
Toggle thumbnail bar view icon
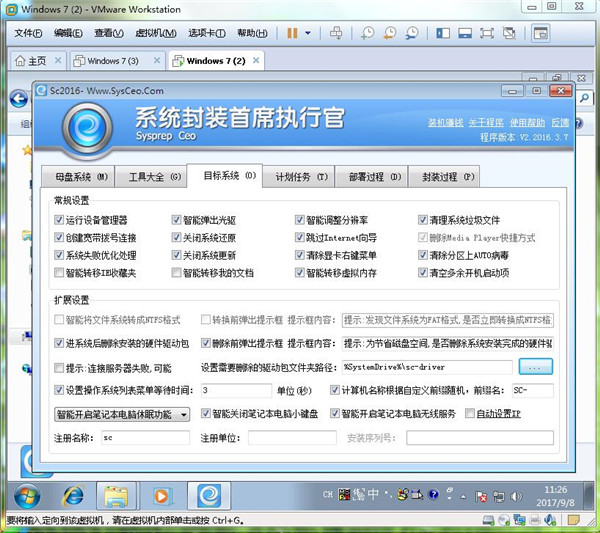point(465,33)
